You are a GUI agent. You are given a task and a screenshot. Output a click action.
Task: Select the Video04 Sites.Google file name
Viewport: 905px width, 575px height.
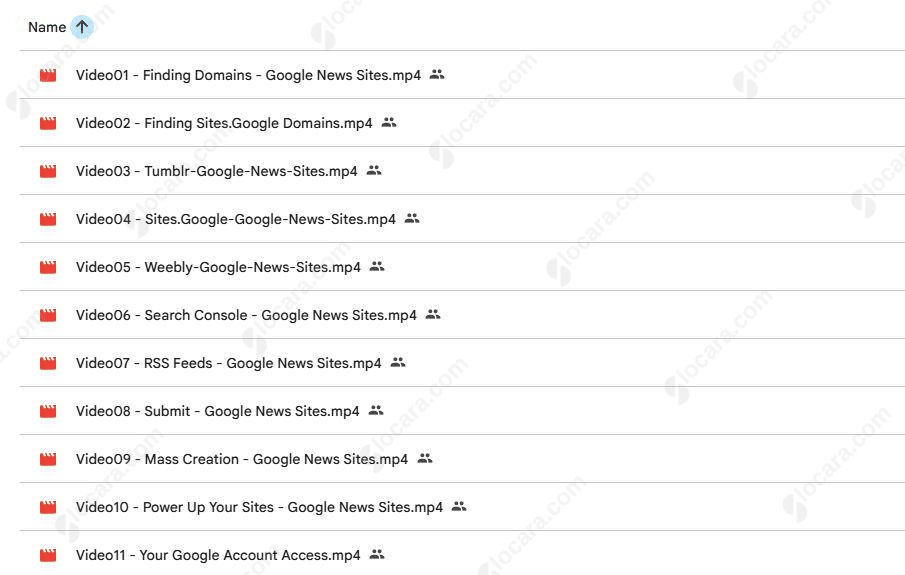(x=236, y=219)
